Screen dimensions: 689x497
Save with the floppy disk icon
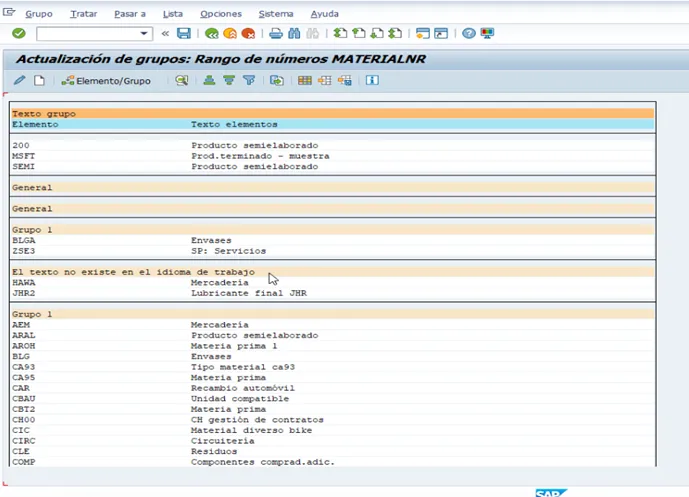pyautogui.click(x=184, y=33)
